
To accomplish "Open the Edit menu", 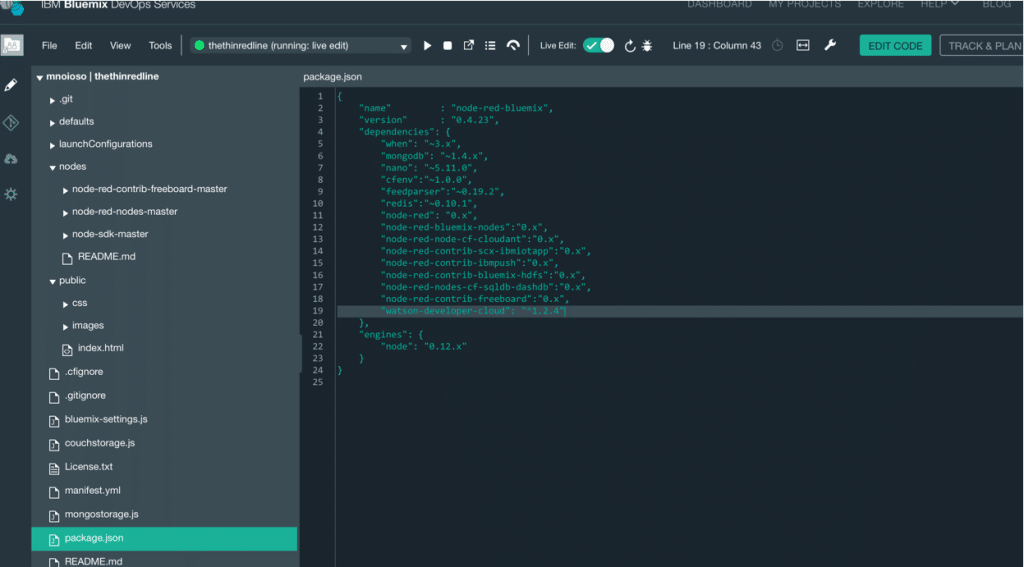I will (84, 46).
